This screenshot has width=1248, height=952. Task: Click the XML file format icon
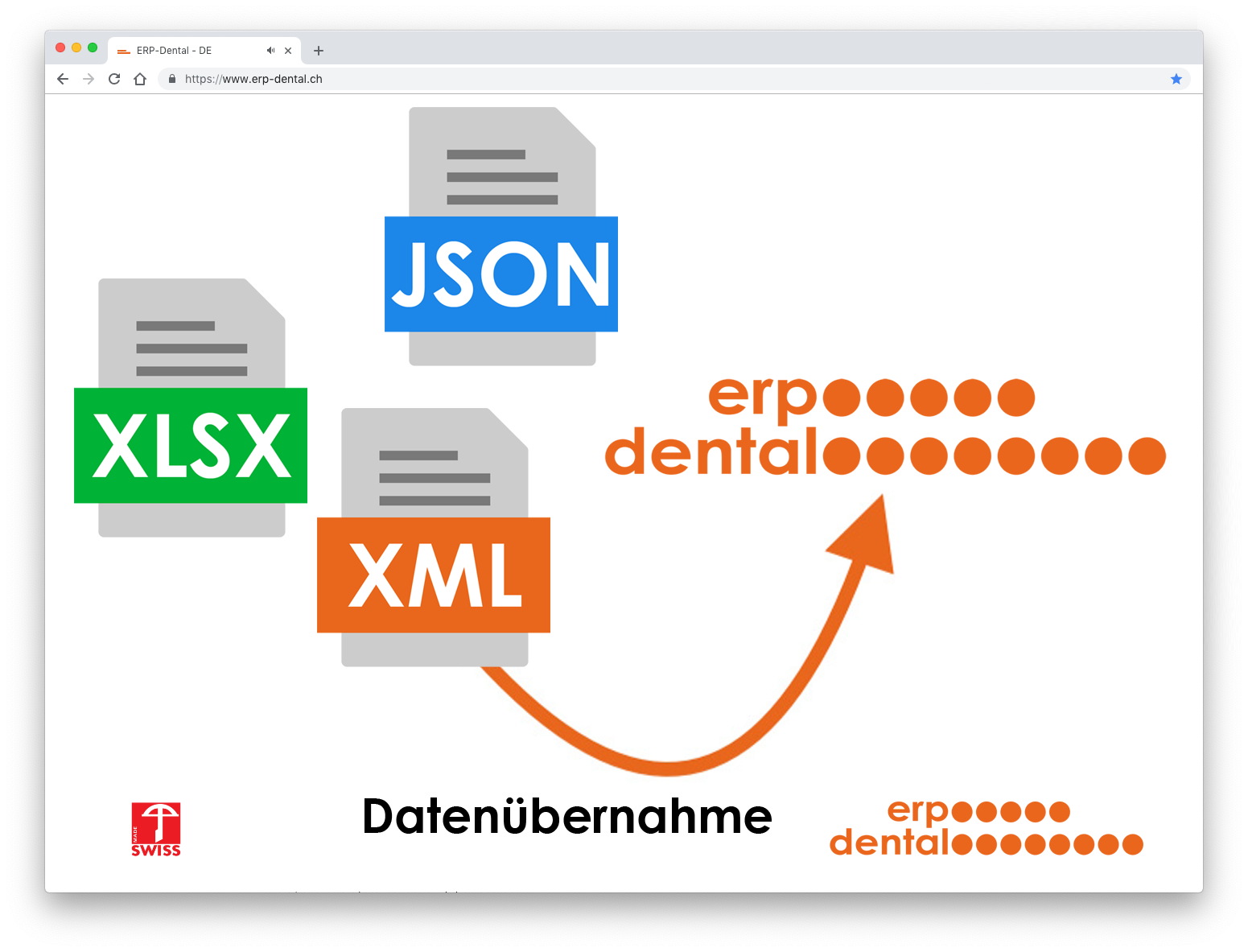pos(434,575)
